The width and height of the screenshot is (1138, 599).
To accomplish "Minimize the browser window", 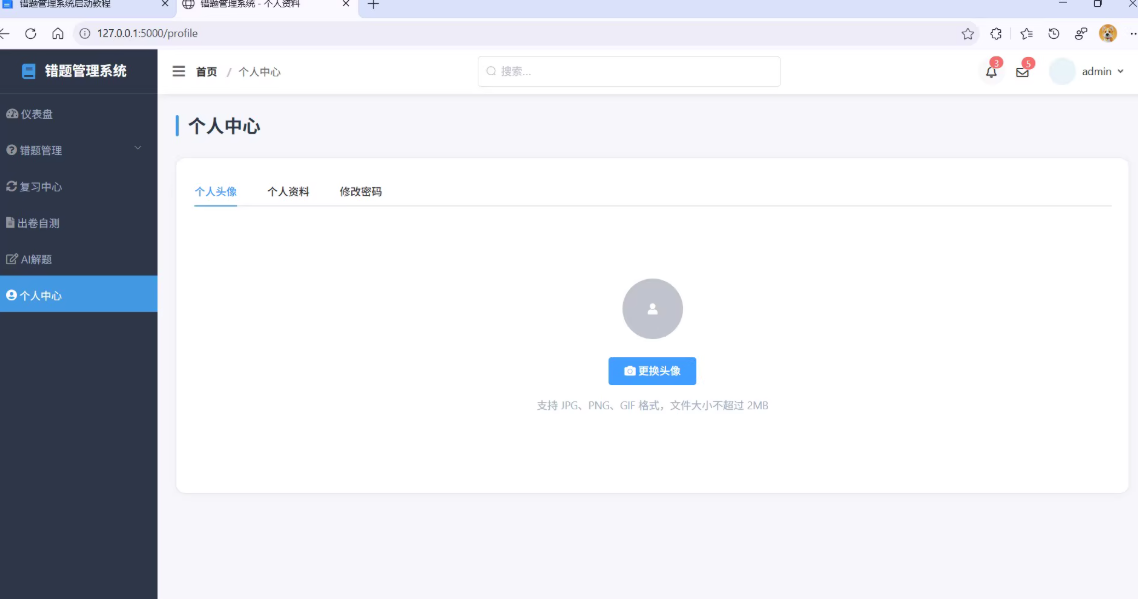I will click(x=1063, y=4).
